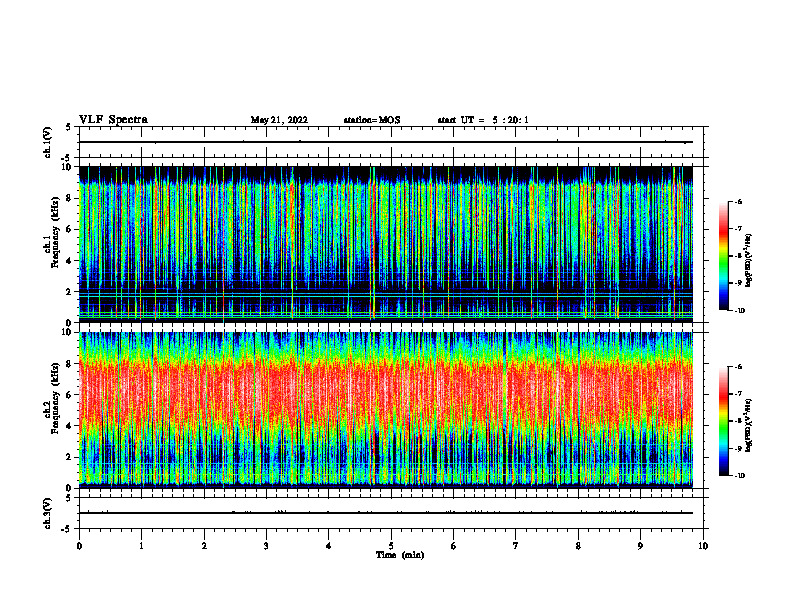Click the "2" kHz tick label on ch.1 axis
The height and width of the screenshot is (612, 792).
click(70, 291)
